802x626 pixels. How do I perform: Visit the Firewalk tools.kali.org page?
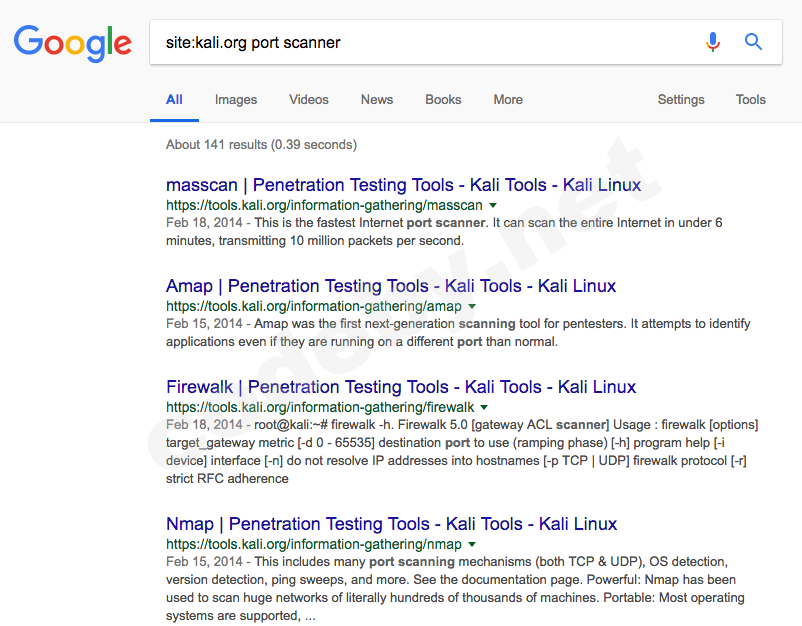click(x=400, y=387)
